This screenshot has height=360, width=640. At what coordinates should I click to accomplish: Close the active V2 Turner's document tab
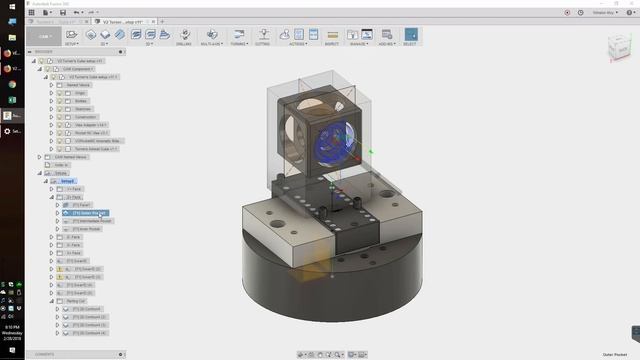tap(153, 22)
